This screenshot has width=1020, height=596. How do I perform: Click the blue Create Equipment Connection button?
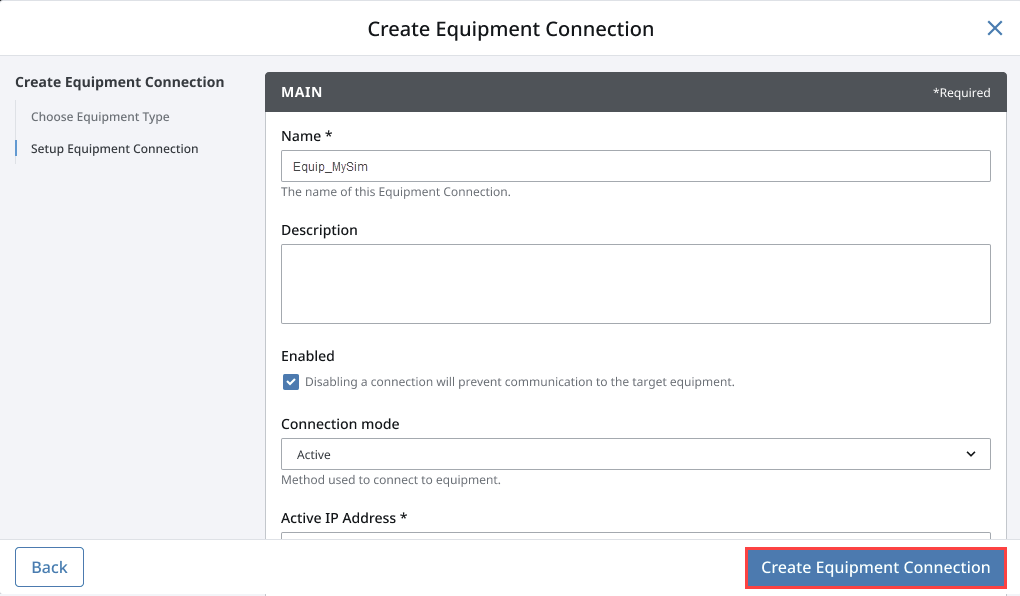(x=876, y=567)
